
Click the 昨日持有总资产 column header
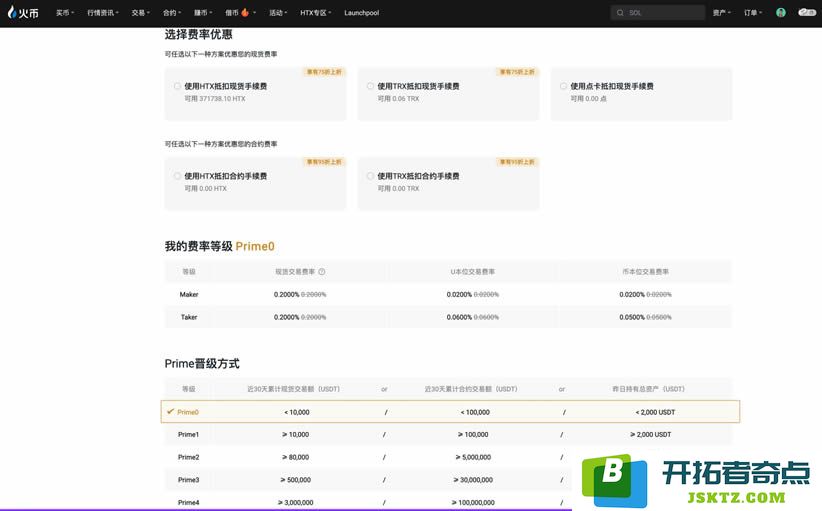pyautogui.click(x=648, y=389)
